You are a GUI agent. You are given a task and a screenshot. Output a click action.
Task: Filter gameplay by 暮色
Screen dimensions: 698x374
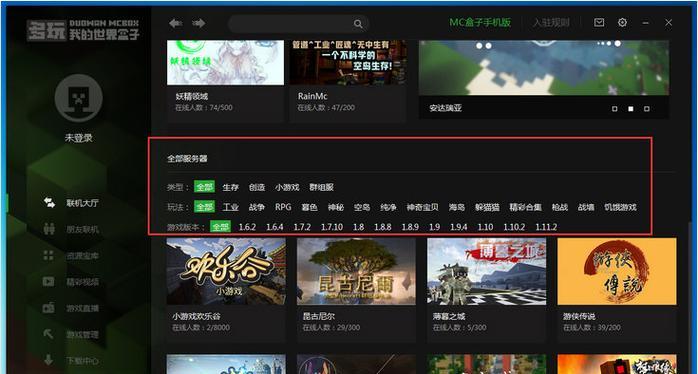point(309,207)
